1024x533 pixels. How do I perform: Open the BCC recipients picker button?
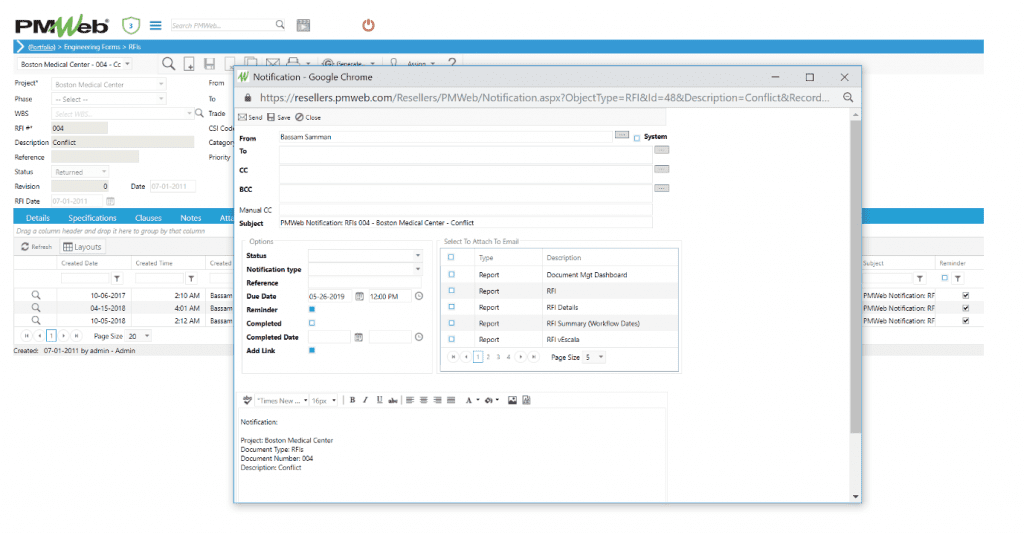662,188
